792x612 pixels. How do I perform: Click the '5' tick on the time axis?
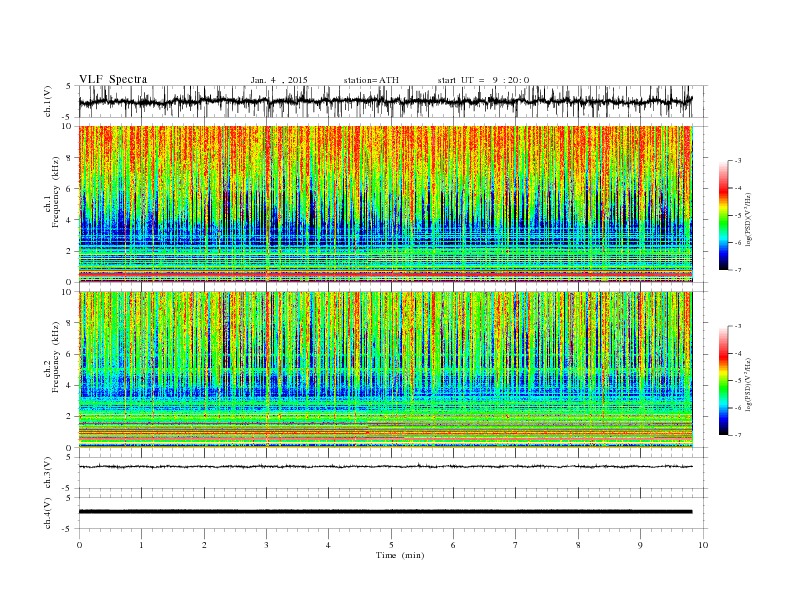click(391, 545)
